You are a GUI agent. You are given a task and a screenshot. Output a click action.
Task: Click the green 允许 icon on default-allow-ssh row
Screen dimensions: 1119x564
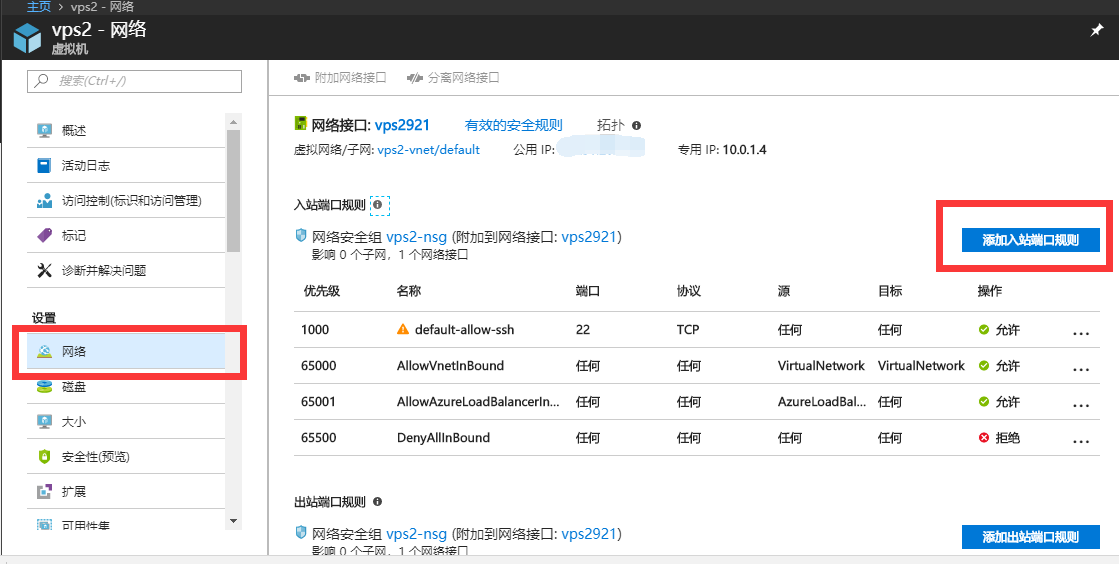pyautogui.click(x=984, y=330)
